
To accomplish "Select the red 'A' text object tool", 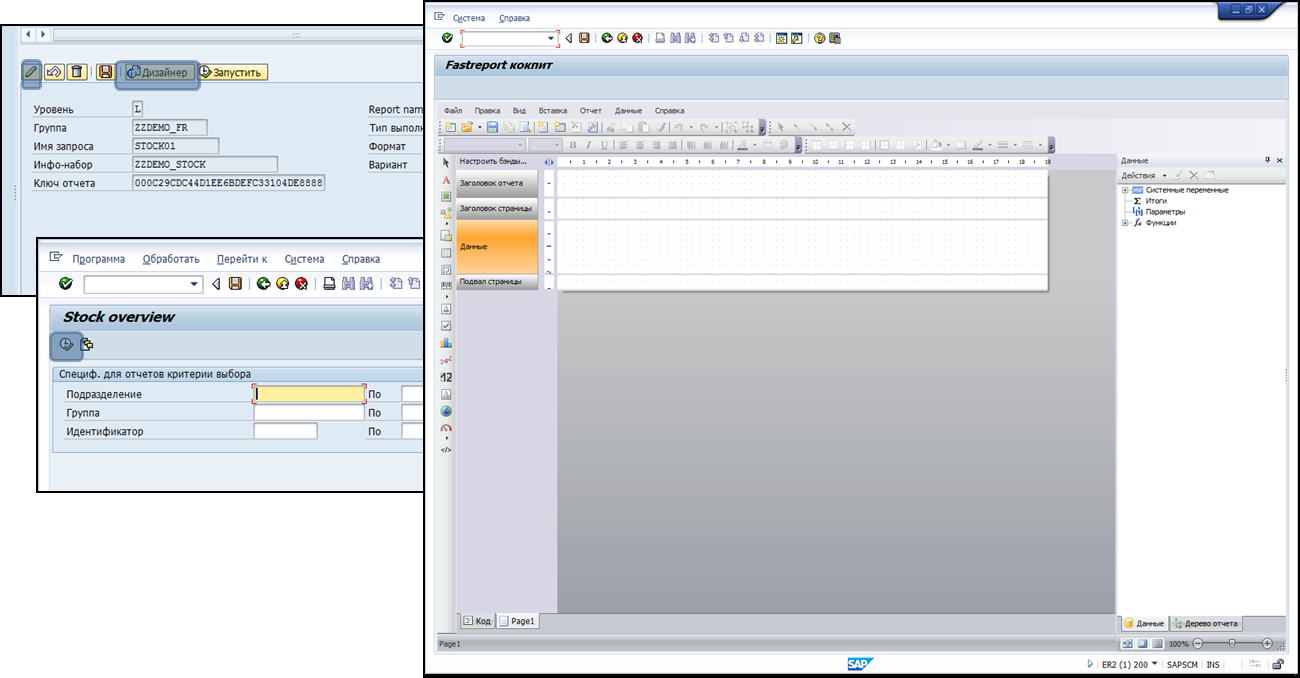I will click(446, 180).
